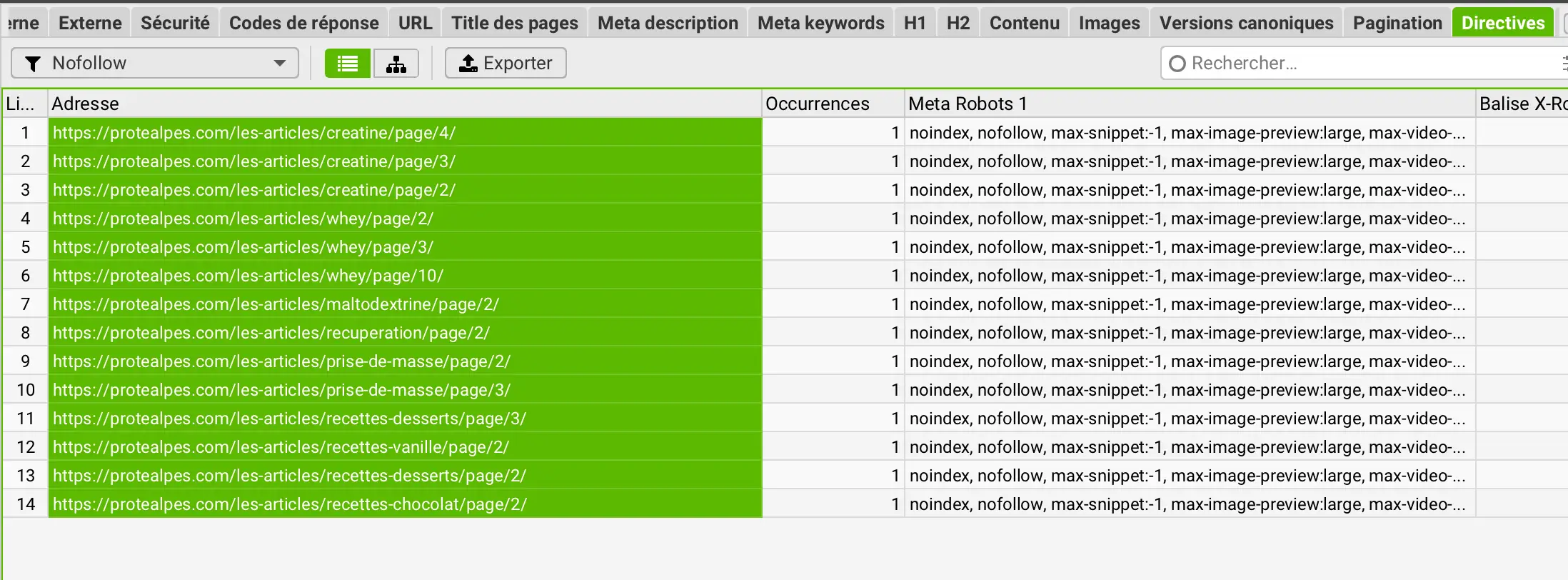Type in the Rechercher search field
This screenshot has height=580, width=1568.
(1357, 64)
